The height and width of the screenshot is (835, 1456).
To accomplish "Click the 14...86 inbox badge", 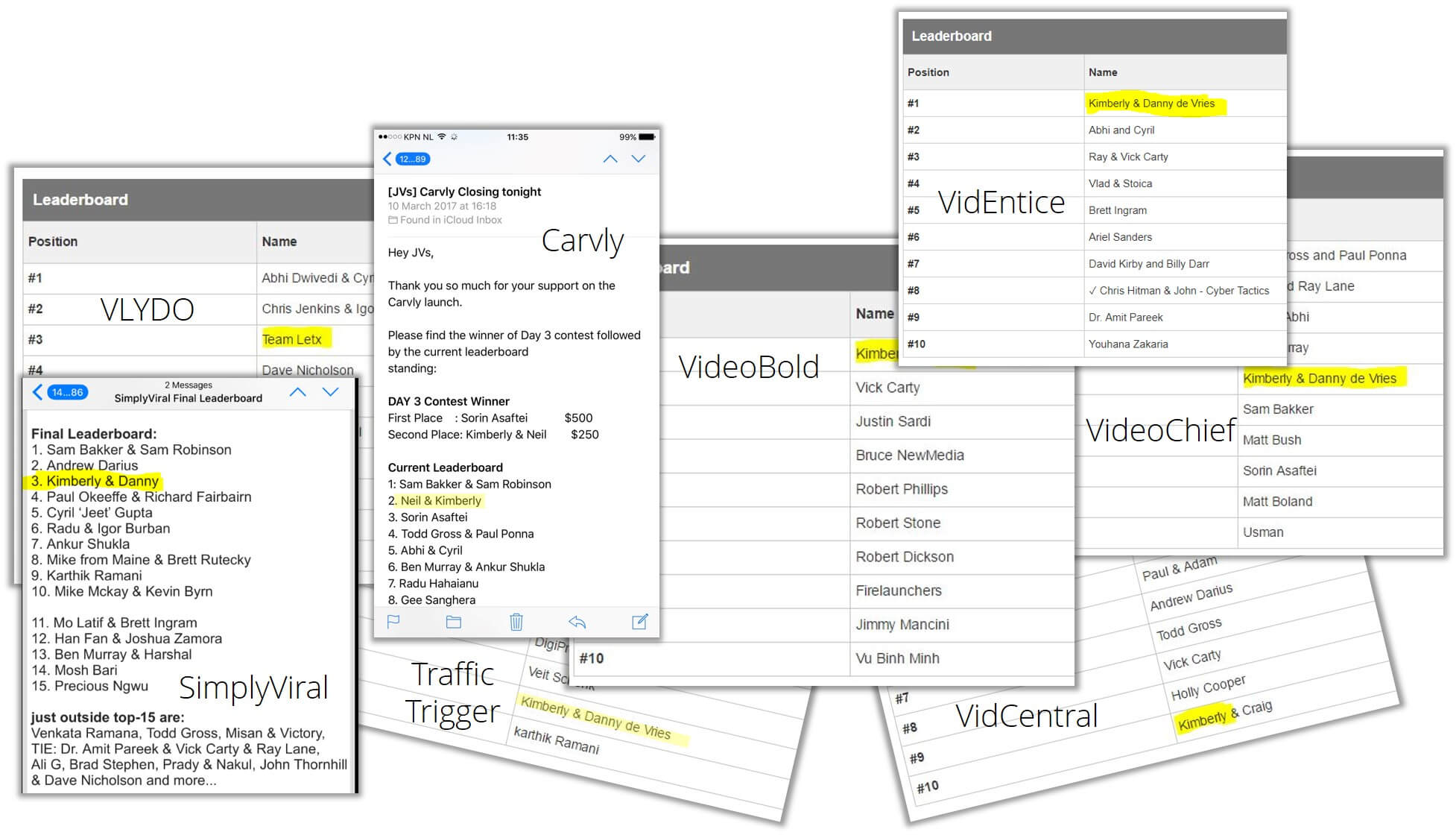I will pyautogui.click(x=67, y=392).
